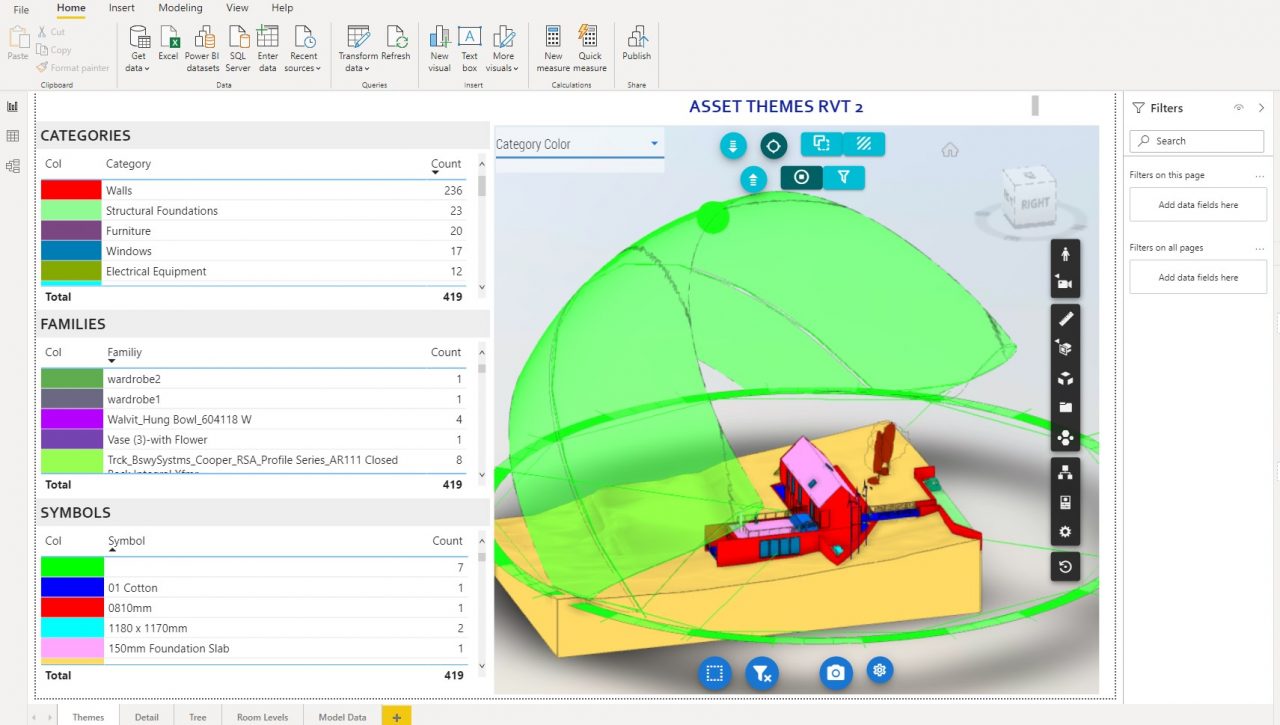Click the green color swatch beside Structural Foundations
1280x725 pixels.
tap(72, 210)
